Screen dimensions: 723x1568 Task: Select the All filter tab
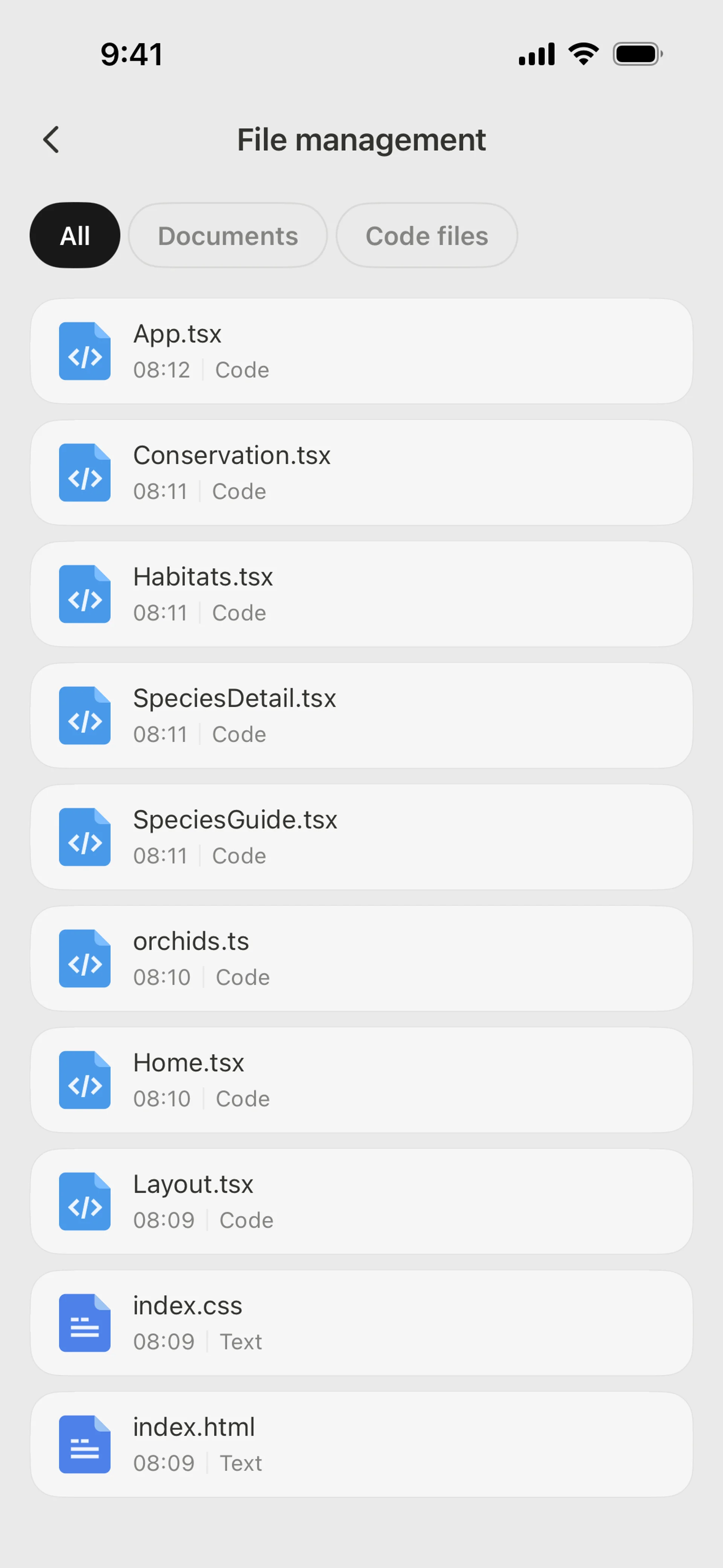[x=75, y=235]
